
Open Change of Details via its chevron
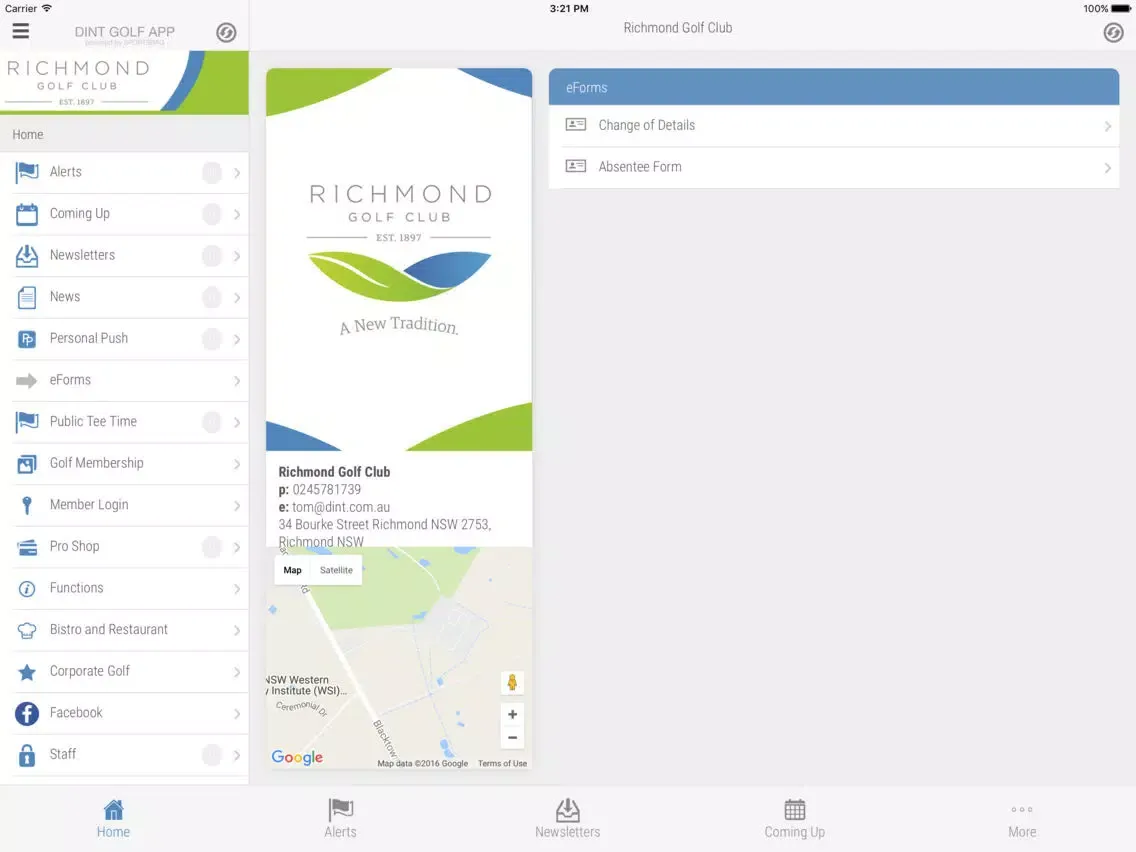[x=1107, y=127]
